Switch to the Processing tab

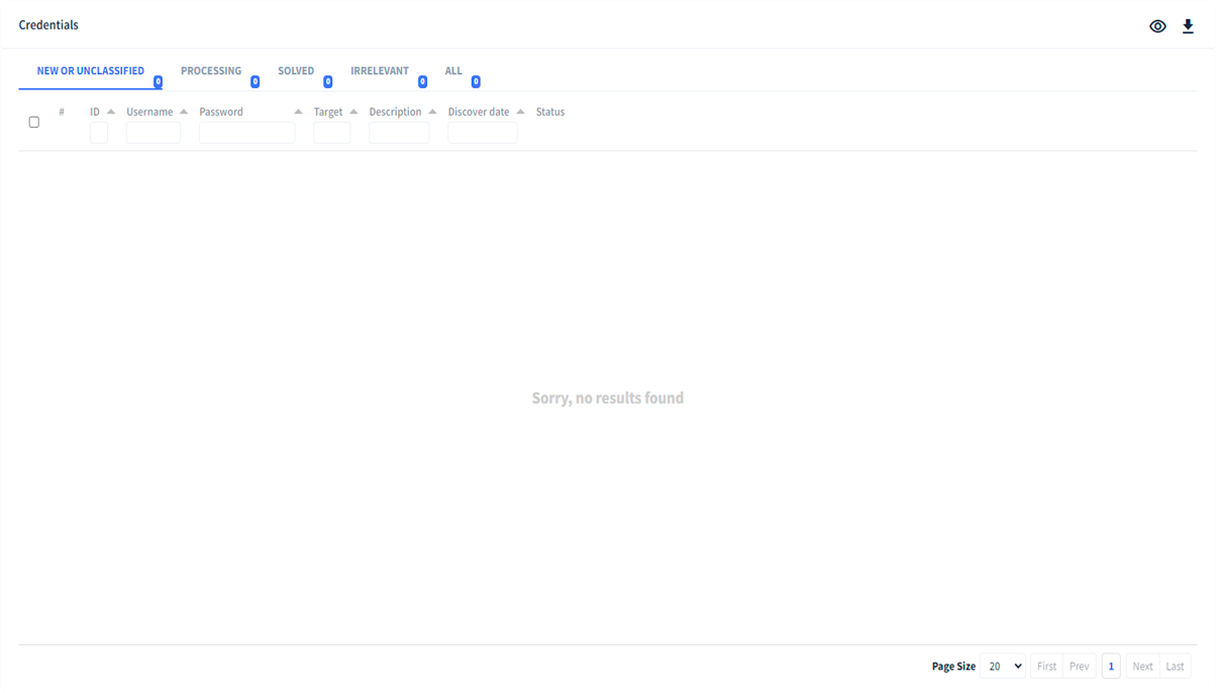(x=211, y=71)
